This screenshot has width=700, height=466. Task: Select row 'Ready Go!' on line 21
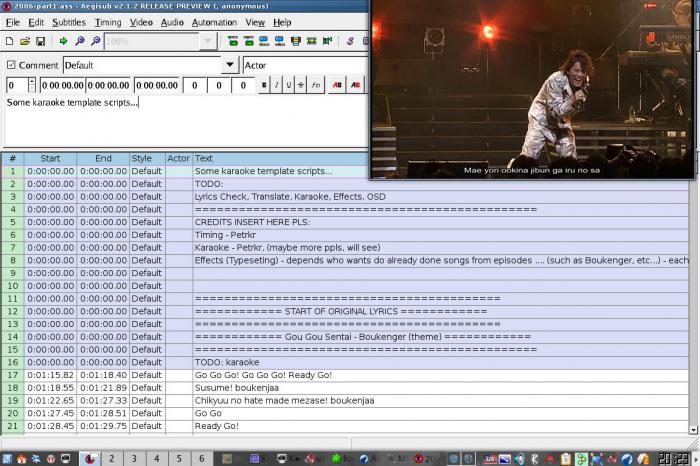pos(345,426)
